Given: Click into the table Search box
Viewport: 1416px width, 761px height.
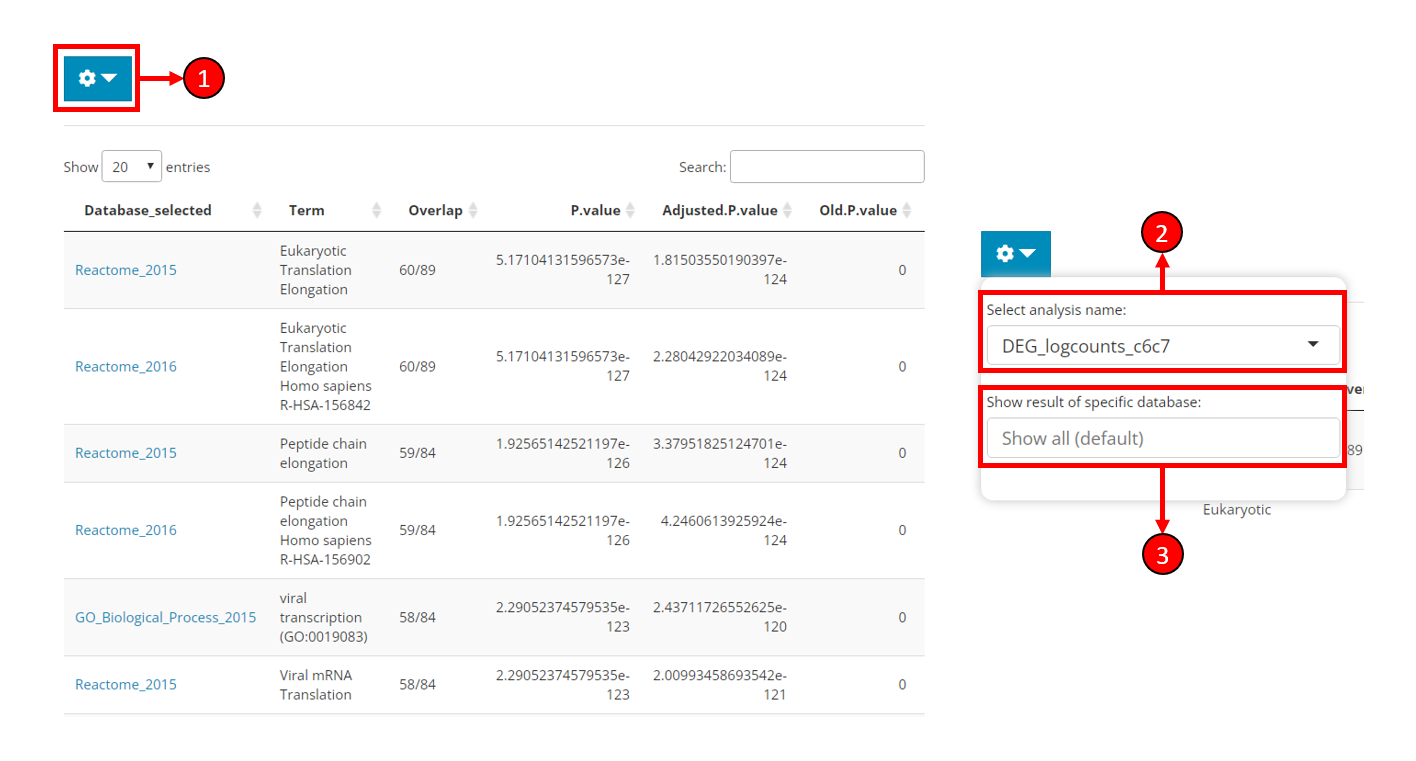Looking at the screenshot, I should (826, 167).
